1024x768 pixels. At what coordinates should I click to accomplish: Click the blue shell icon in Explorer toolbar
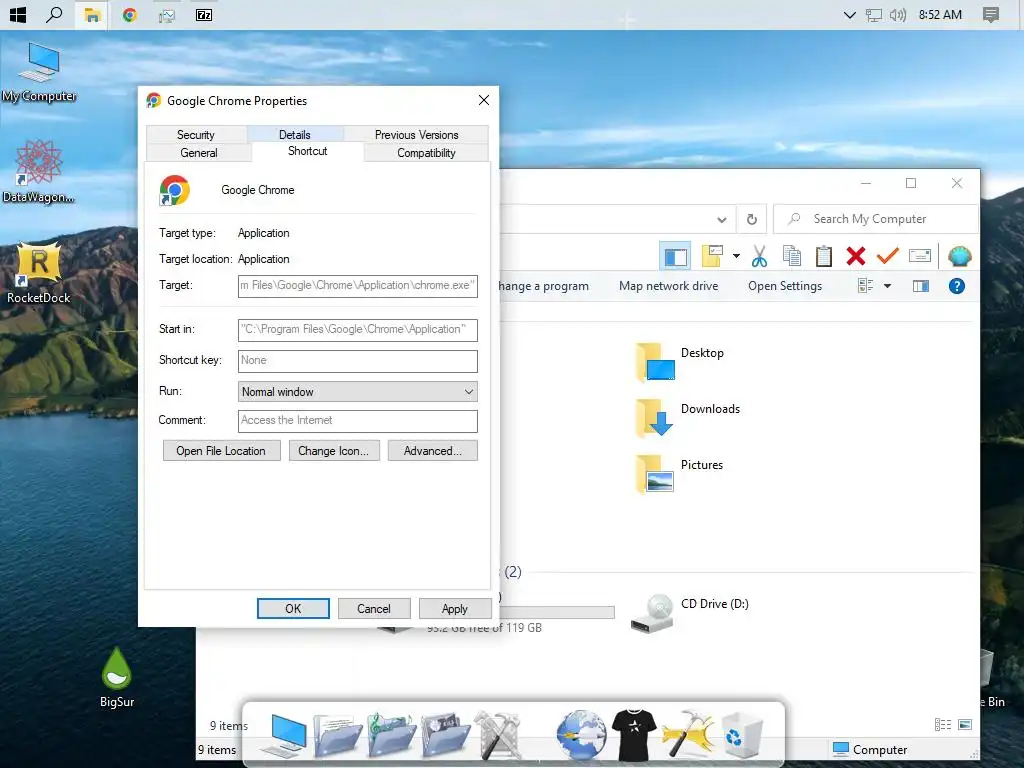959,256
